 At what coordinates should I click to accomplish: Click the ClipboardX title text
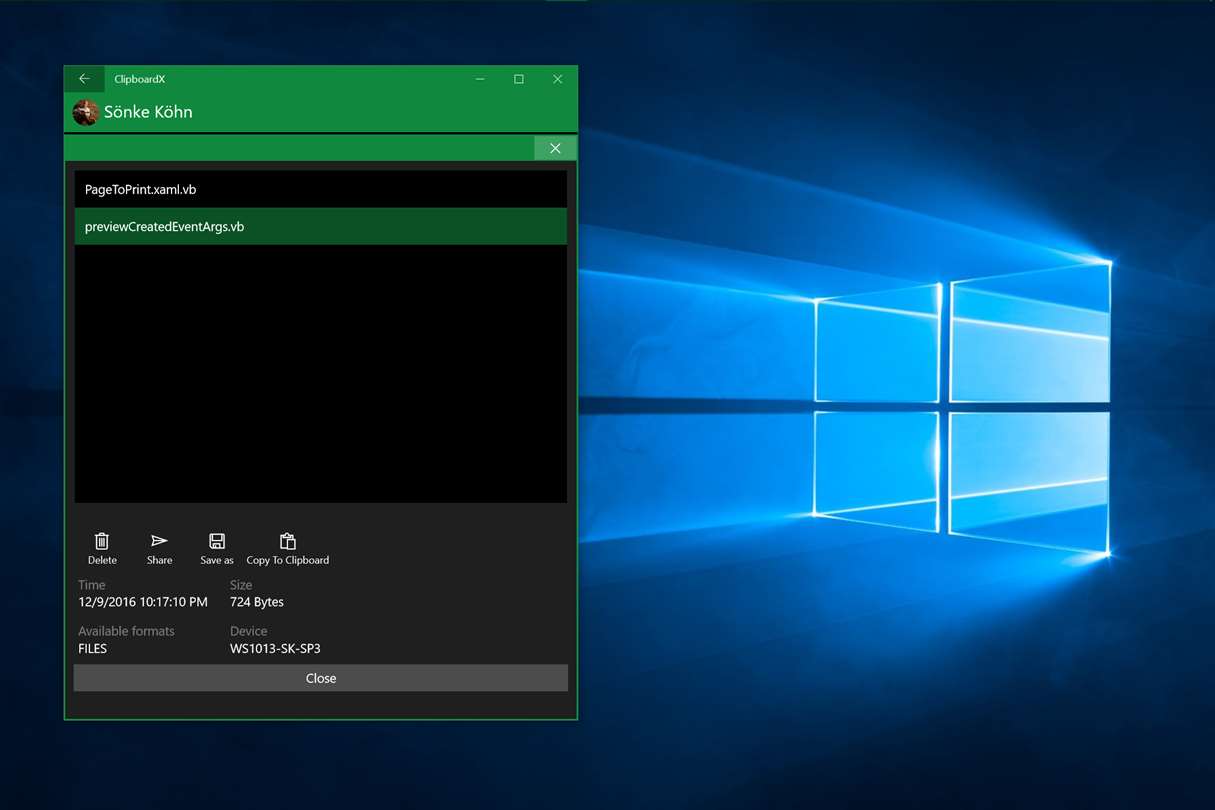pos(140,79)
